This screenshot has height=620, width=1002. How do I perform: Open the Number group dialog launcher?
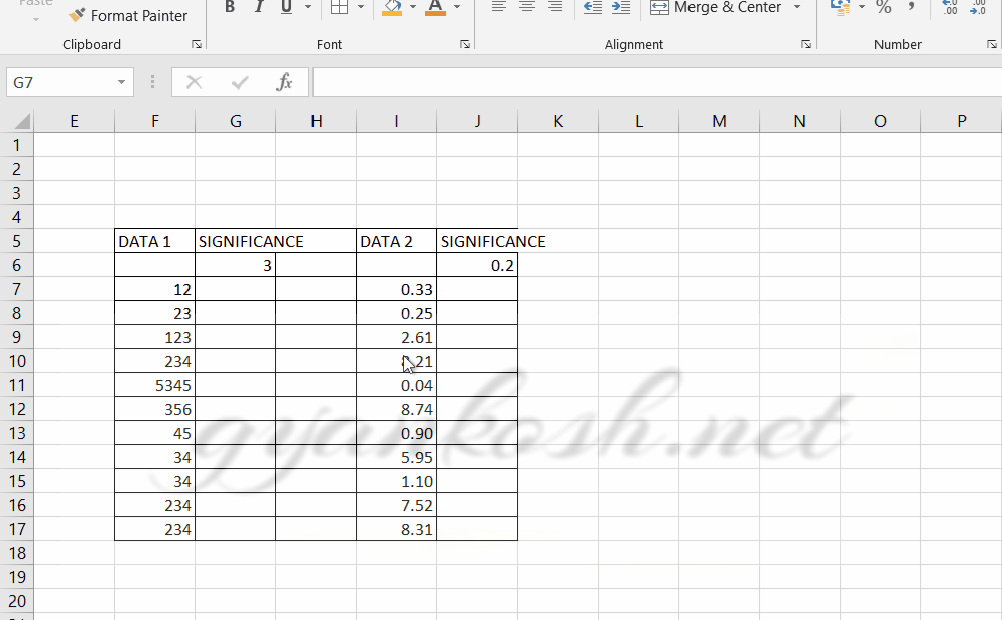[x=993, y=44]
